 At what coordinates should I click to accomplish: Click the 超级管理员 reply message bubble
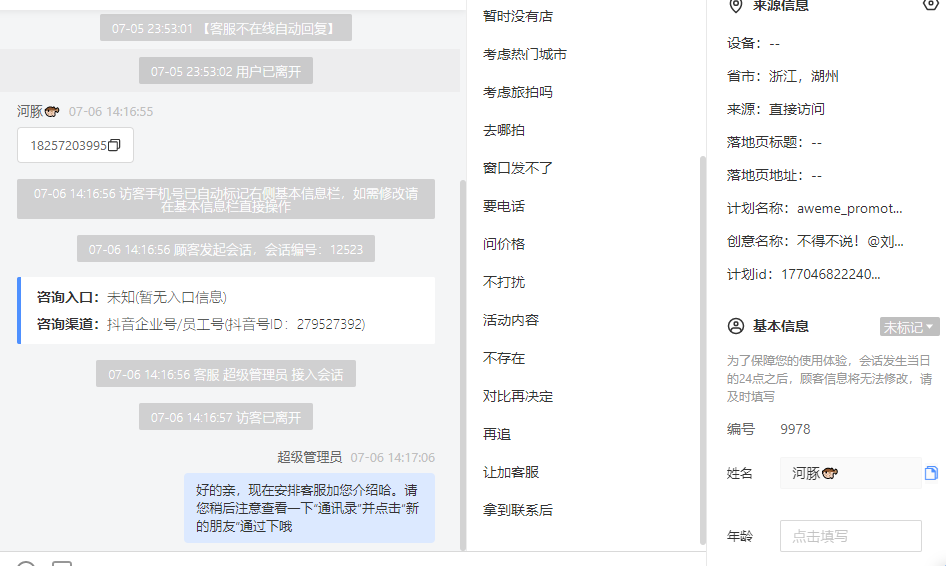click(309, 508)
